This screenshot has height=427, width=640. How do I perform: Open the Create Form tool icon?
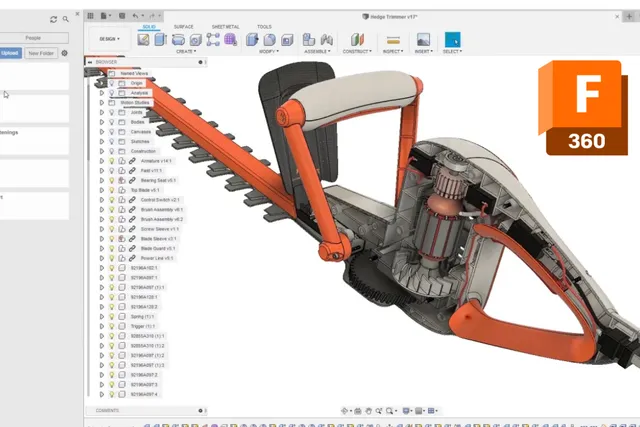click(x=230, y=40)
